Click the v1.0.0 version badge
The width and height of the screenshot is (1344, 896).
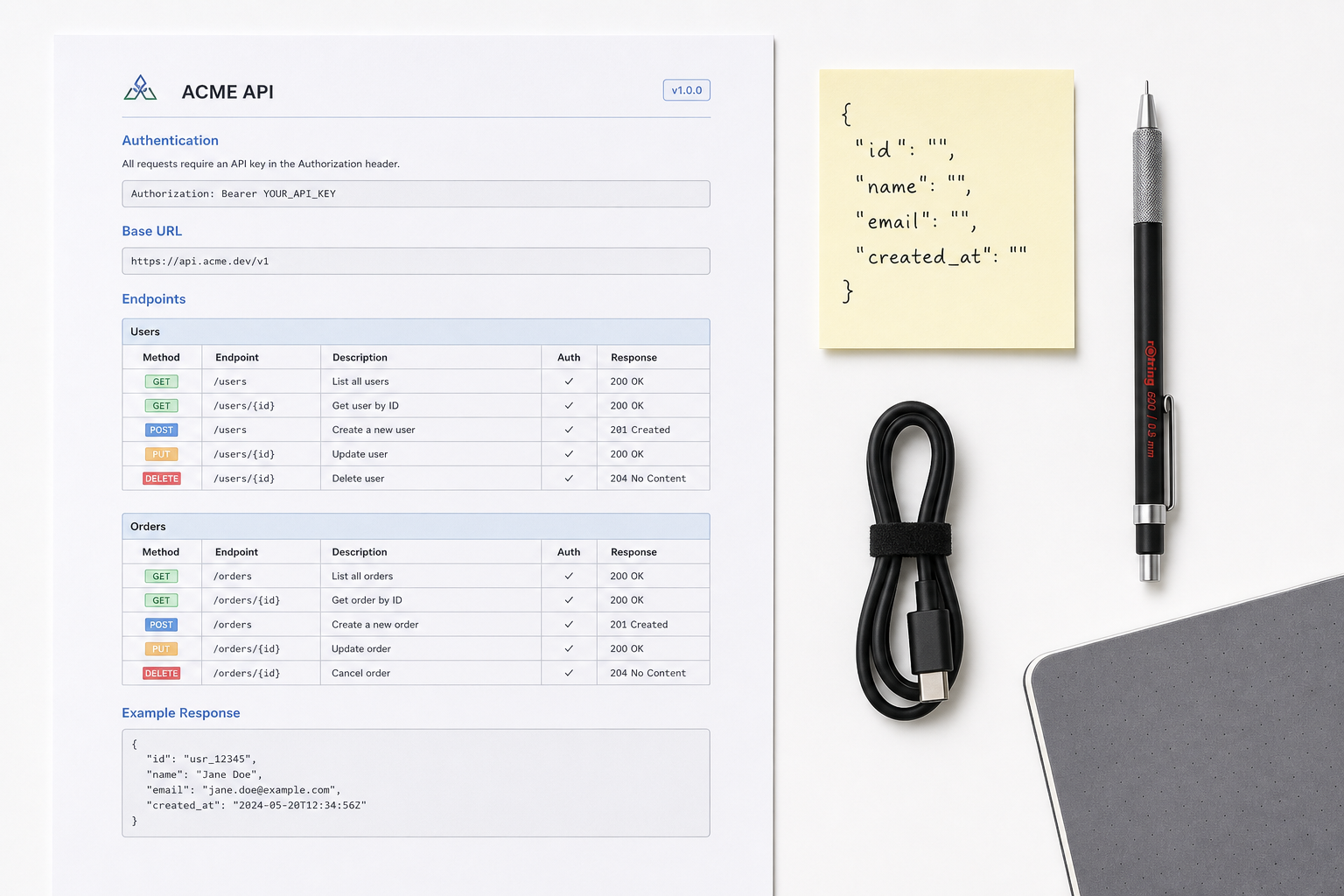click(x=687, y=90)
